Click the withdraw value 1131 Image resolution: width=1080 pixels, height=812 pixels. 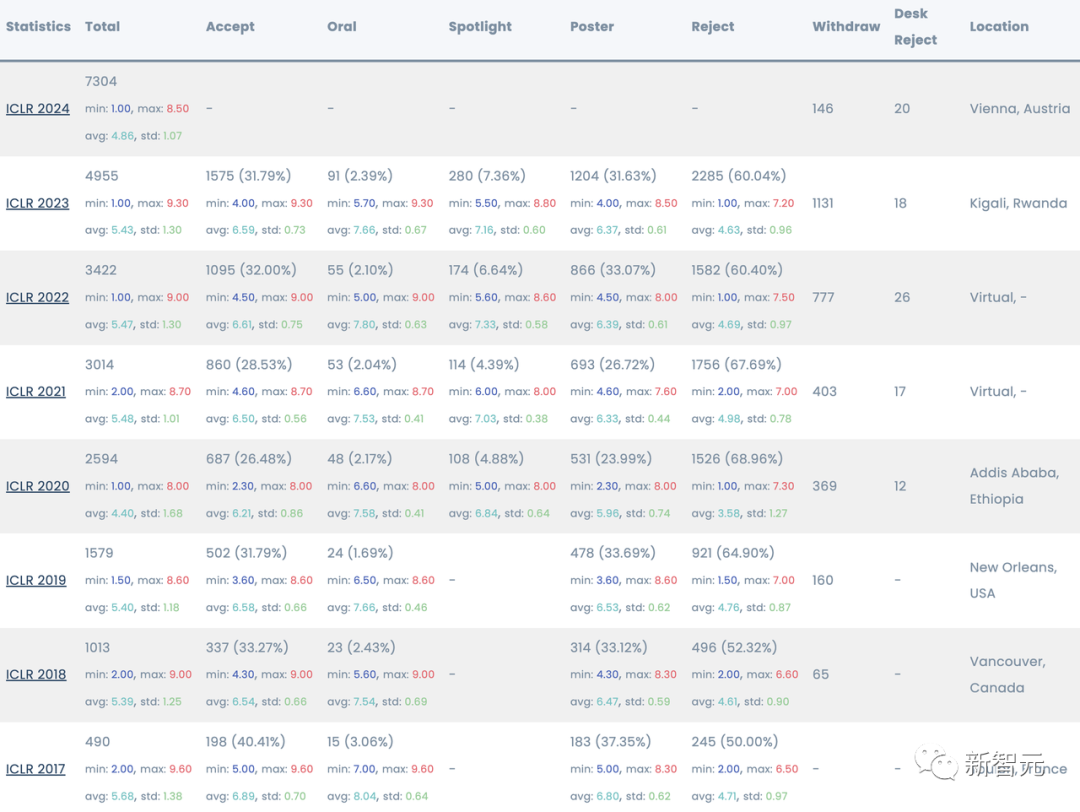pos(822,203)
